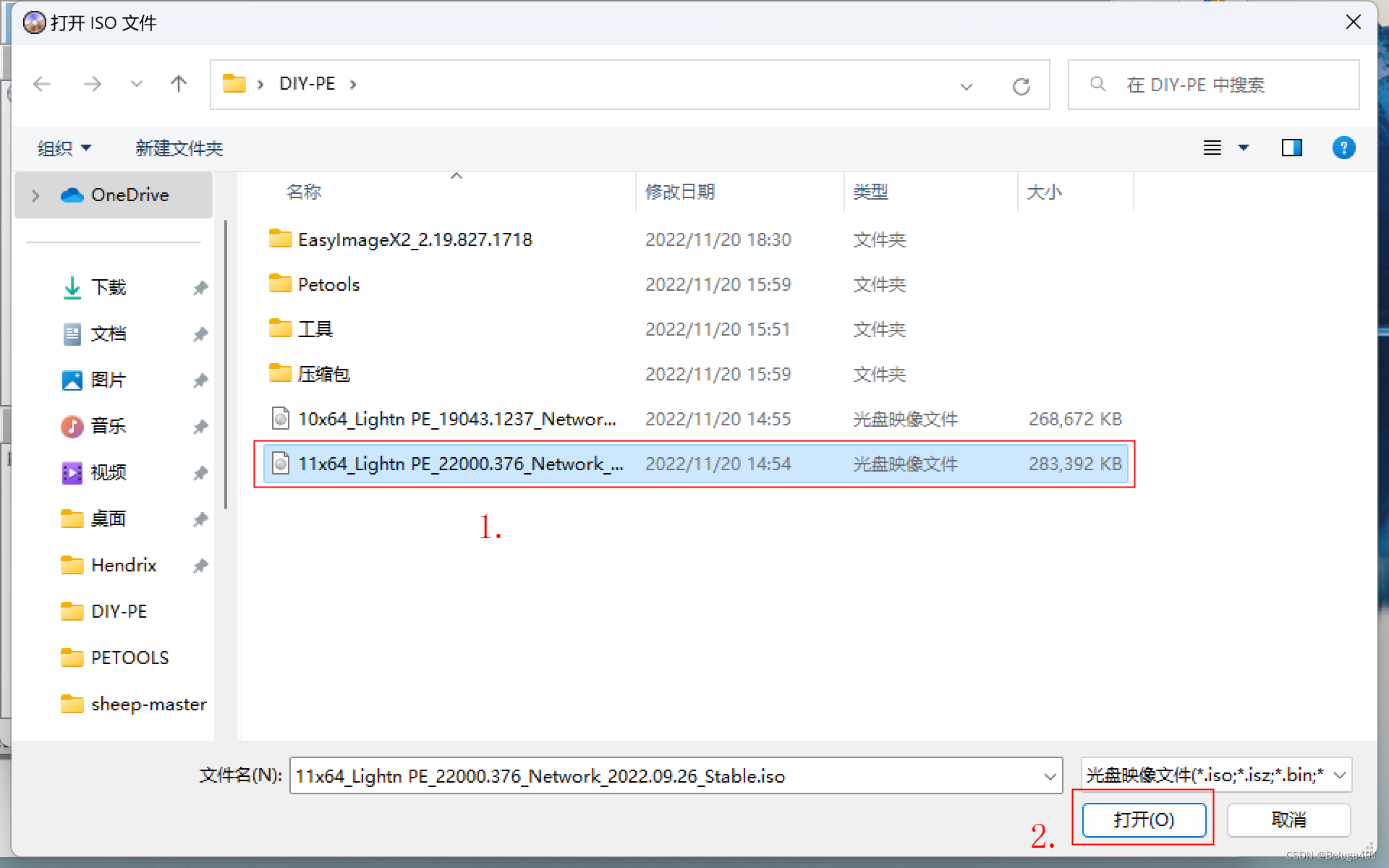1389x868 pixels.
Task: Click the DIY-PE breadcrumb item
Action: [x=306, y=83]
